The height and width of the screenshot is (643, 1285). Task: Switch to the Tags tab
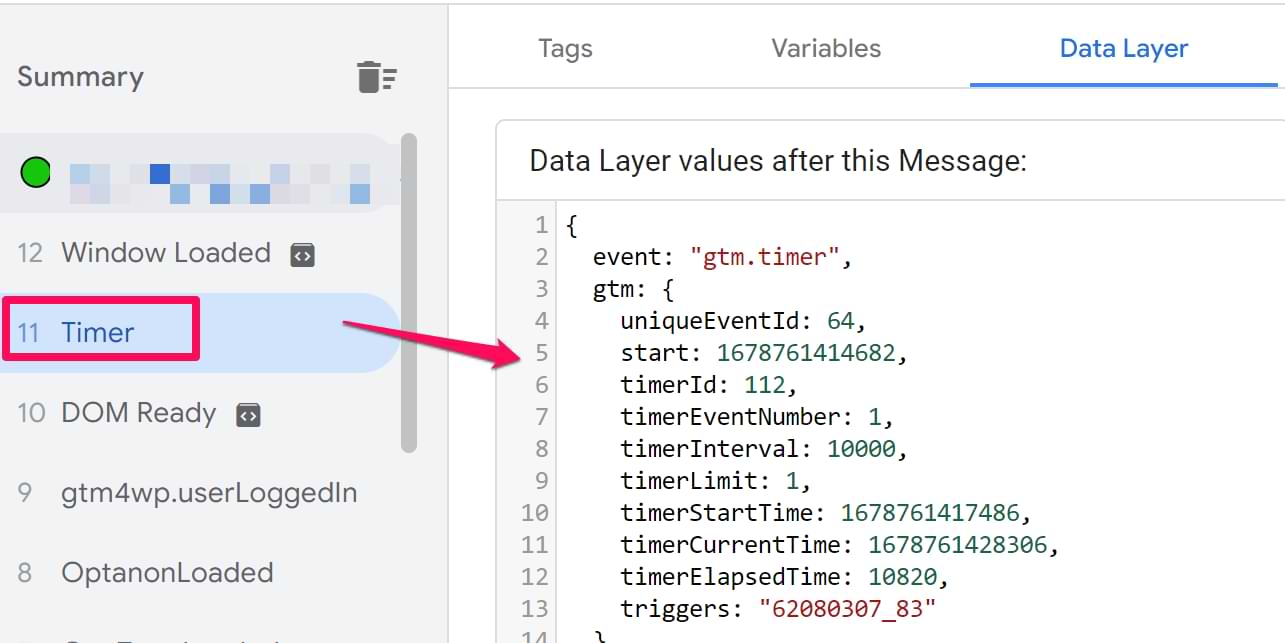565,48
